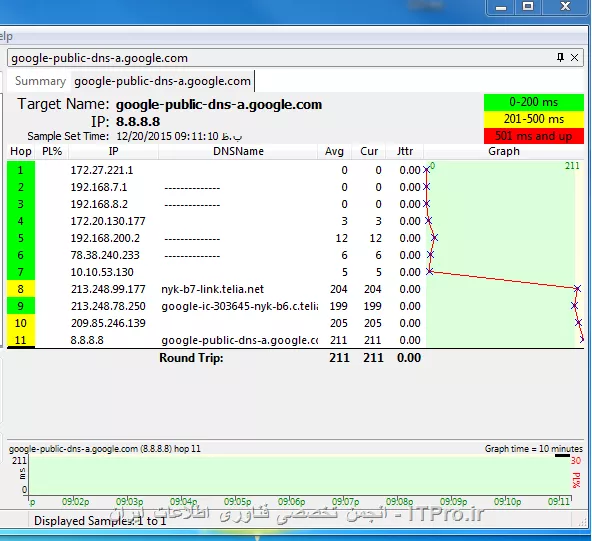Screen dimensions: 592x541
Task: Click the hop 5 graph point marker
Action: 435,237
